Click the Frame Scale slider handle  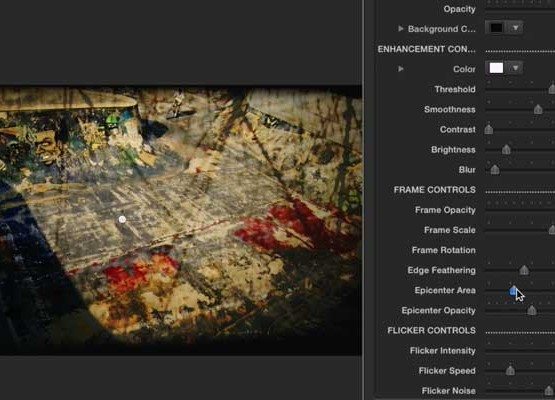point(552,230)
